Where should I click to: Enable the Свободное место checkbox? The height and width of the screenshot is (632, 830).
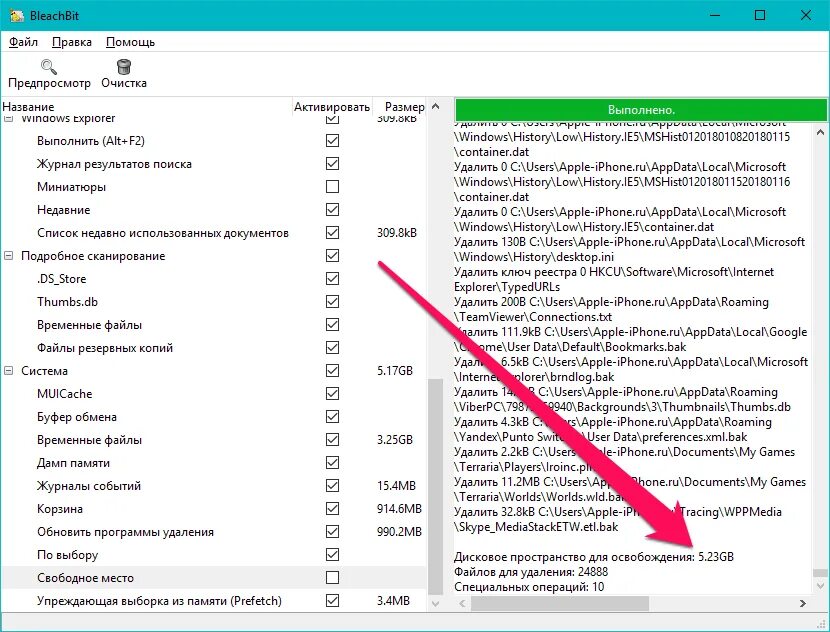click(x=332, y=577)
